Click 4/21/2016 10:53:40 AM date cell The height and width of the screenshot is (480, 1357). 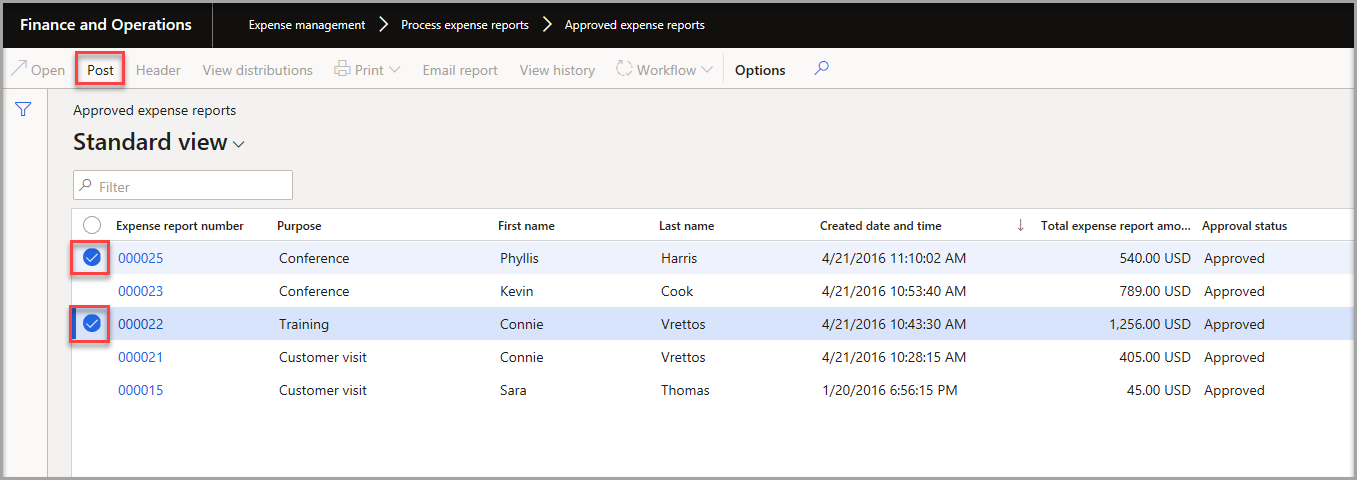point(893,291)
